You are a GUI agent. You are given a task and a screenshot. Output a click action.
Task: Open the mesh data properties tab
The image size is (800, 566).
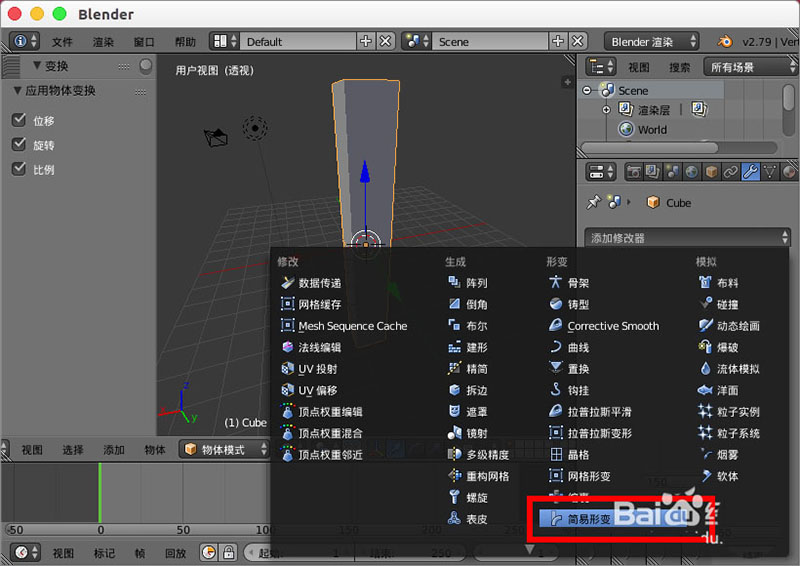[769, 172]
